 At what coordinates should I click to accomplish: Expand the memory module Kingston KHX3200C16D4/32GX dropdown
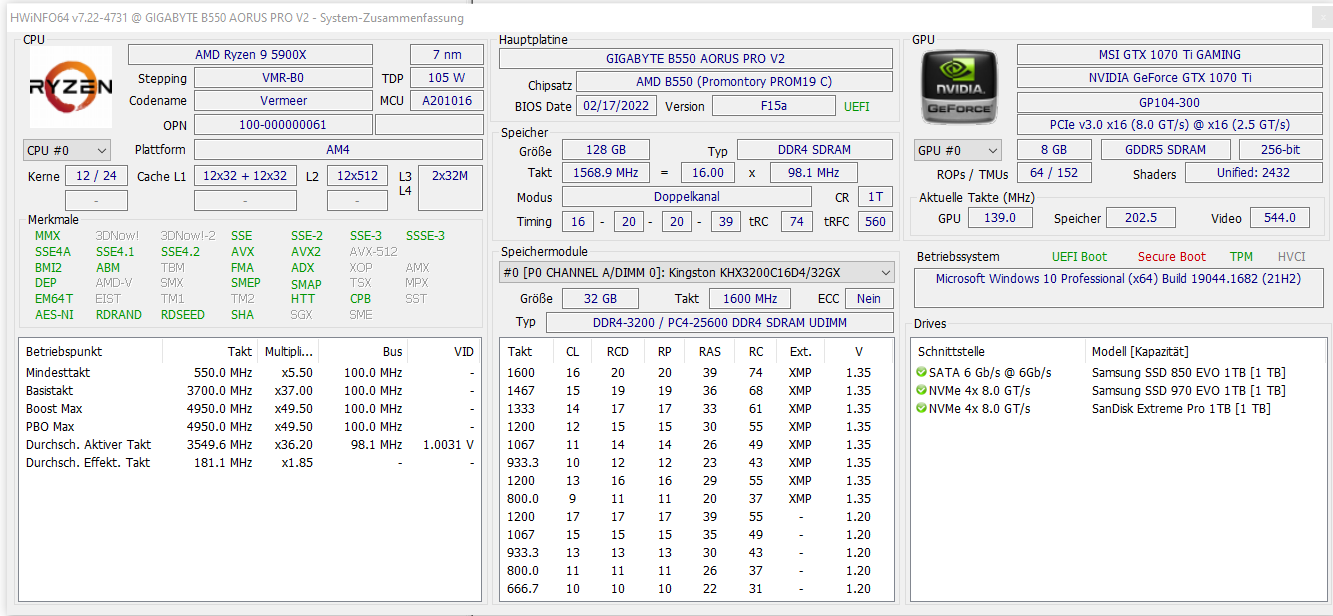[x=697, y=272]
